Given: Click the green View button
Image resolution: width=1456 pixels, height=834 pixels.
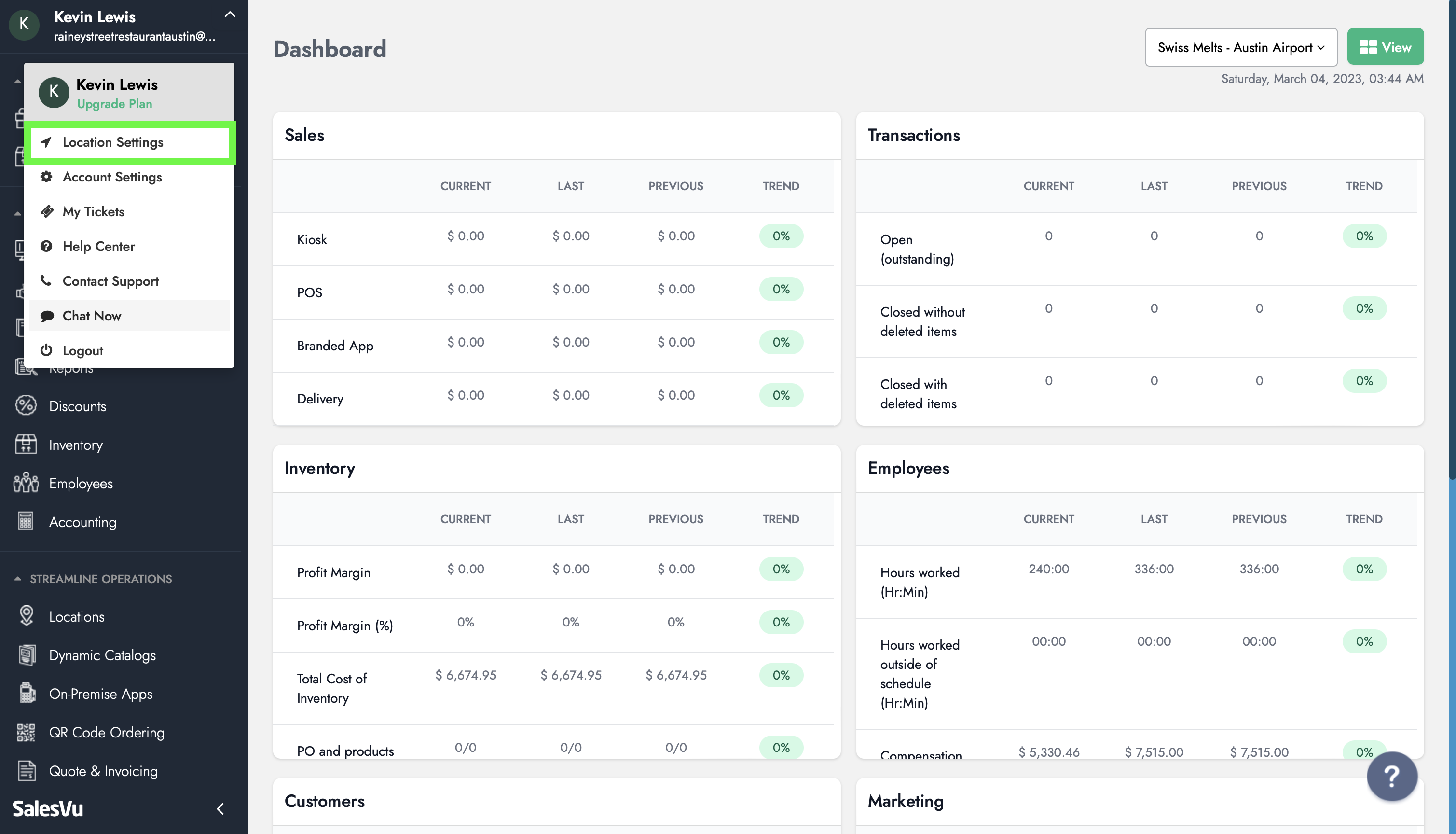Looking at the screenshot, I should (1385, 47).
